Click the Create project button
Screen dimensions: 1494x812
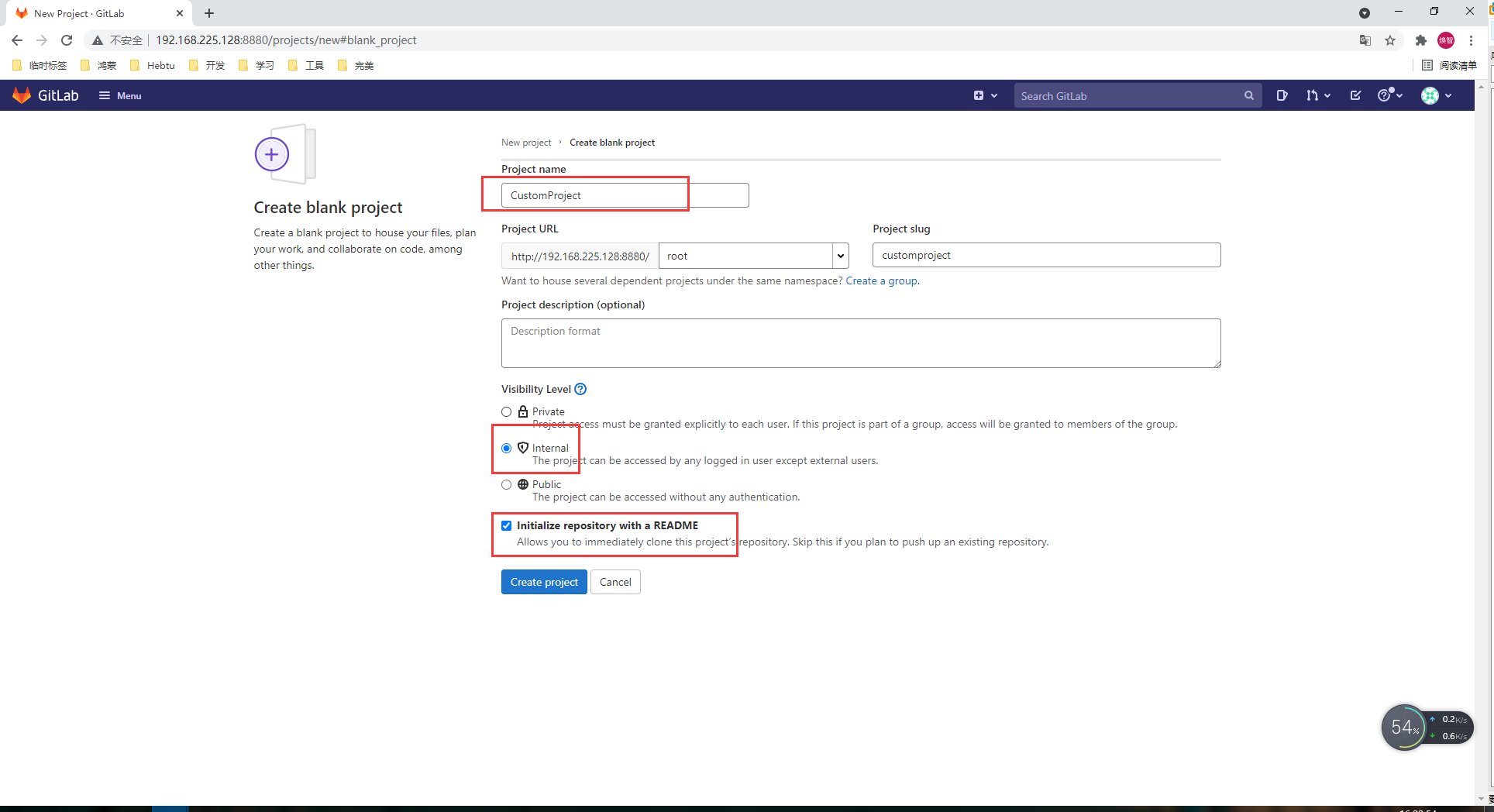coord(544,582)
